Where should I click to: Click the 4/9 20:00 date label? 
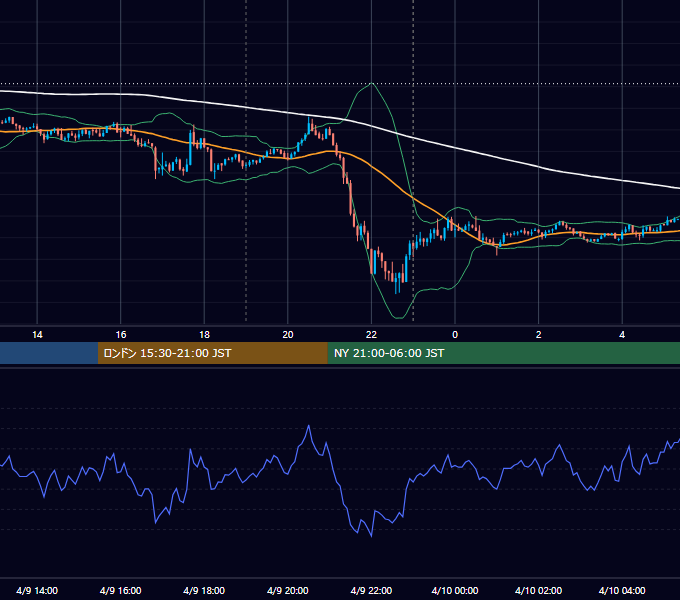[288, 590]
